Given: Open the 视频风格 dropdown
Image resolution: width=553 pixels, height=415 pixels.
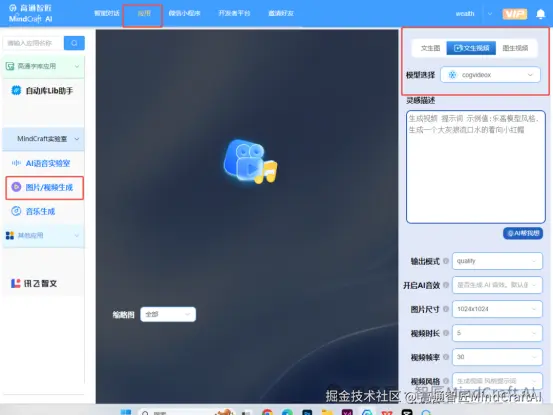Looking at the screenshot, I should pyautogui.click(x=497, y=381).
